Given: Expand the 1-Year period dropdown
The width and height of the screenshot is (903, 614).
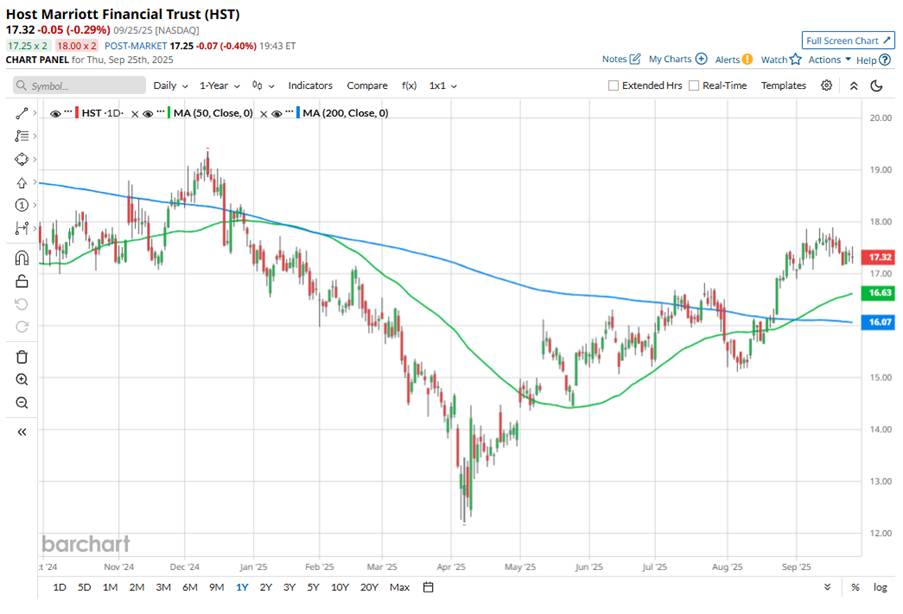Looking at the screenshot, I should 219,86.
